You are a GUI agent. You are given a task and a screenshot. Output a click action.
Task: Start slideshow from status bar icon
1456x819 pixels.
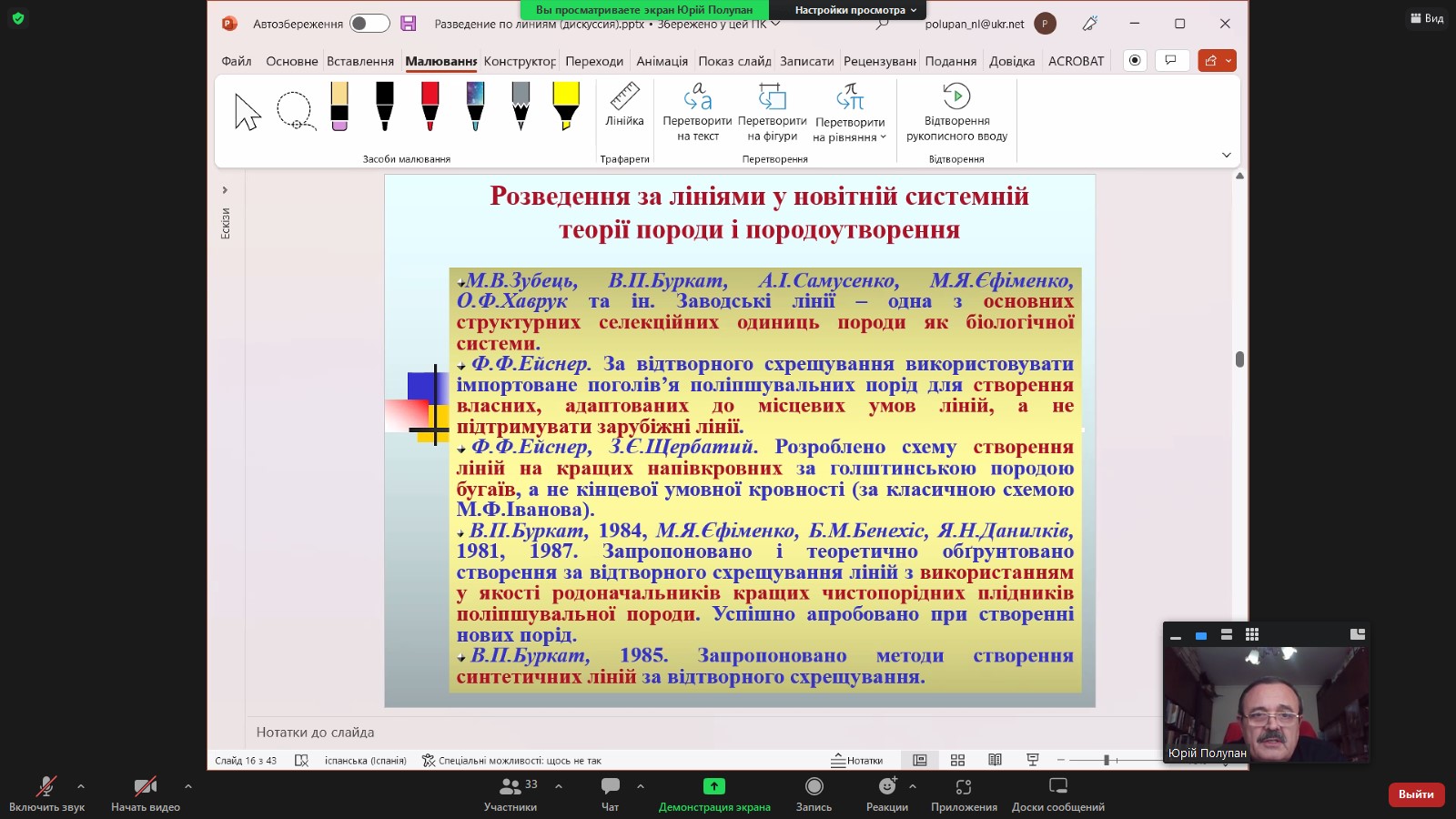pyautogui.click(x=1032, y=760)
